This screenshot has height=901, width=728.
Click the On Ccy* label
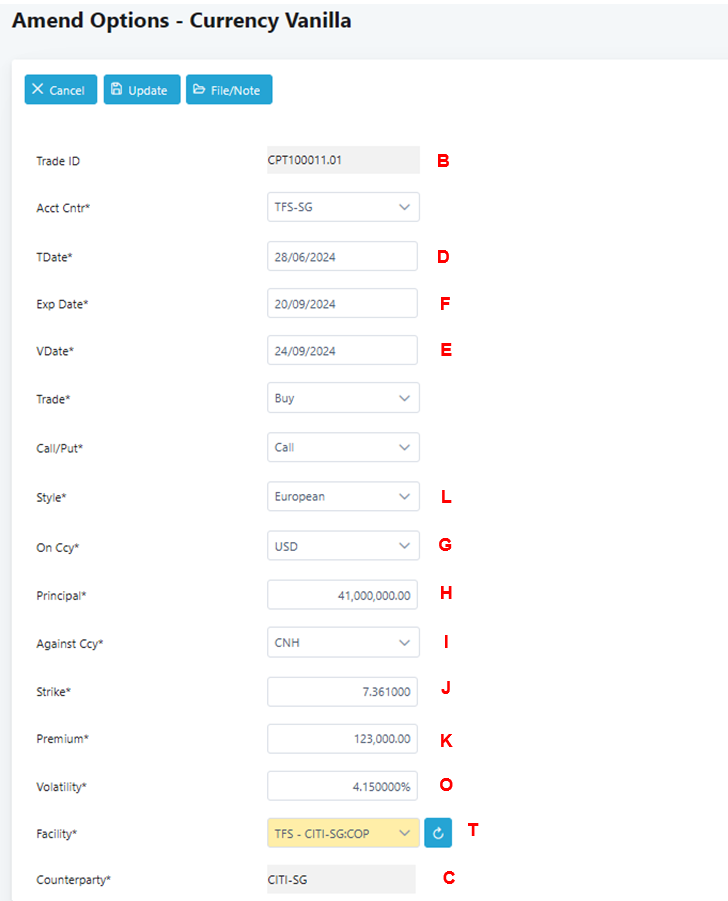57,548
